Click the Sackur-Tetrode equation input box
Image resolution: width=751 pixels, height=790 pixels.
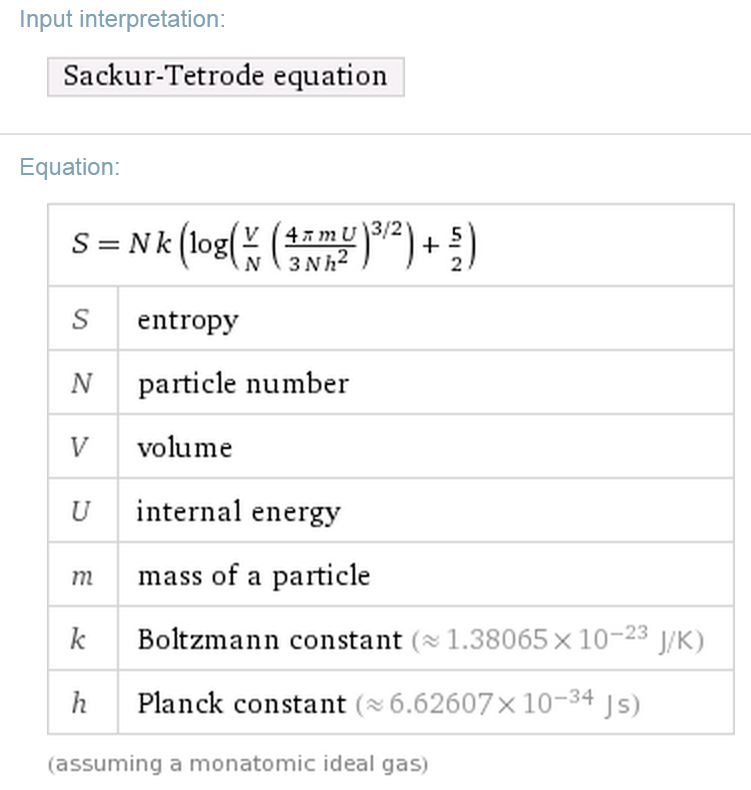click(225, 76)
